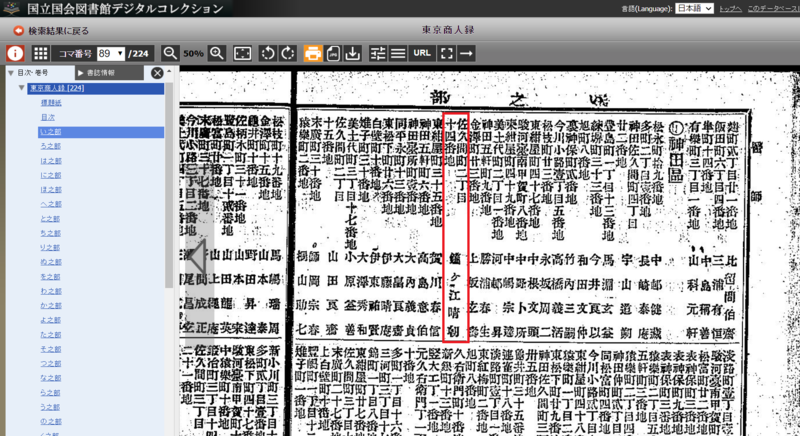
Task: Click the digital collection logo icon
Action: coord(11,8)
